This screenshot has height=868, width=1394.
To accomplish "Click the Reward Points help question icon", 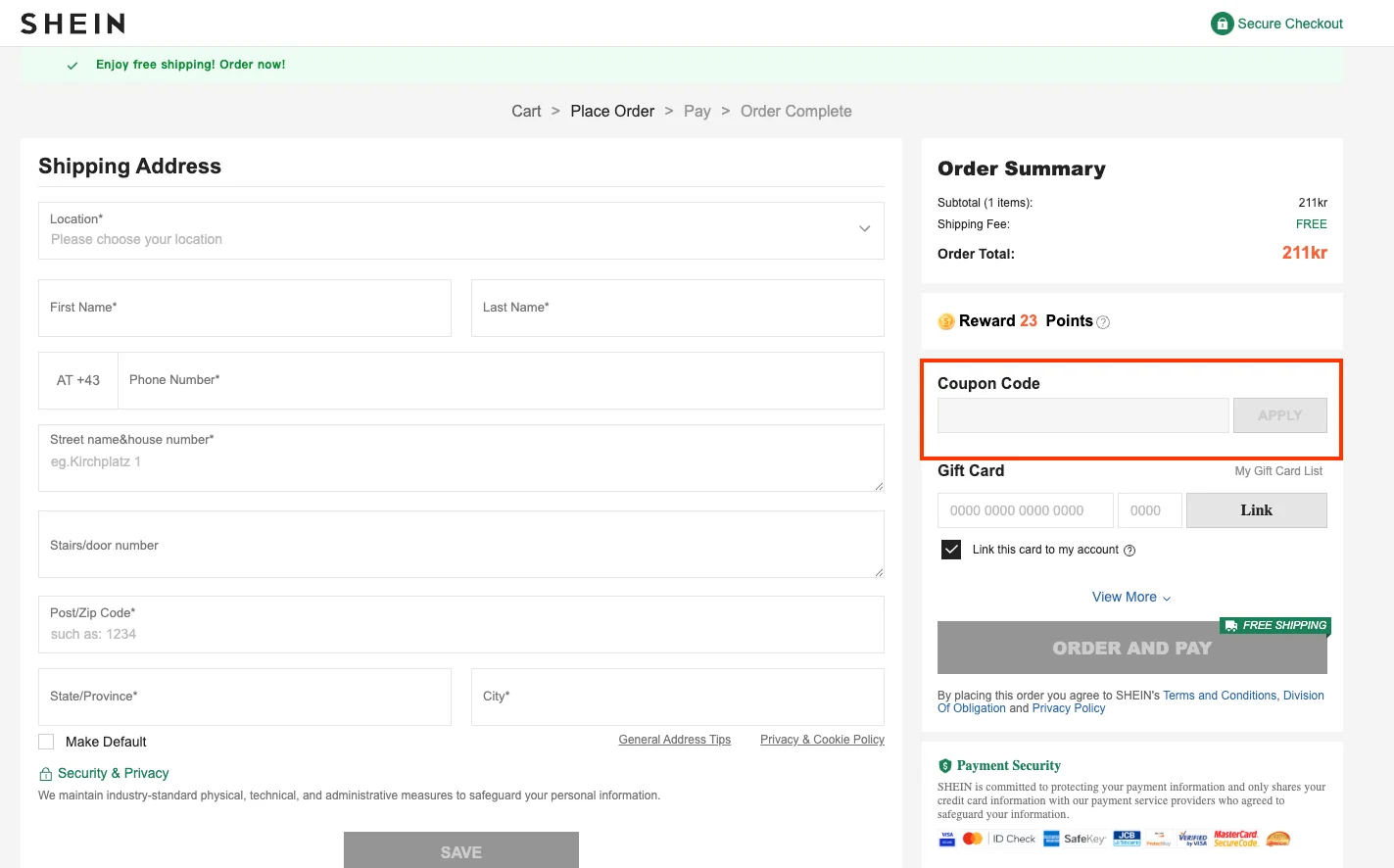I will click(1103, 322).
